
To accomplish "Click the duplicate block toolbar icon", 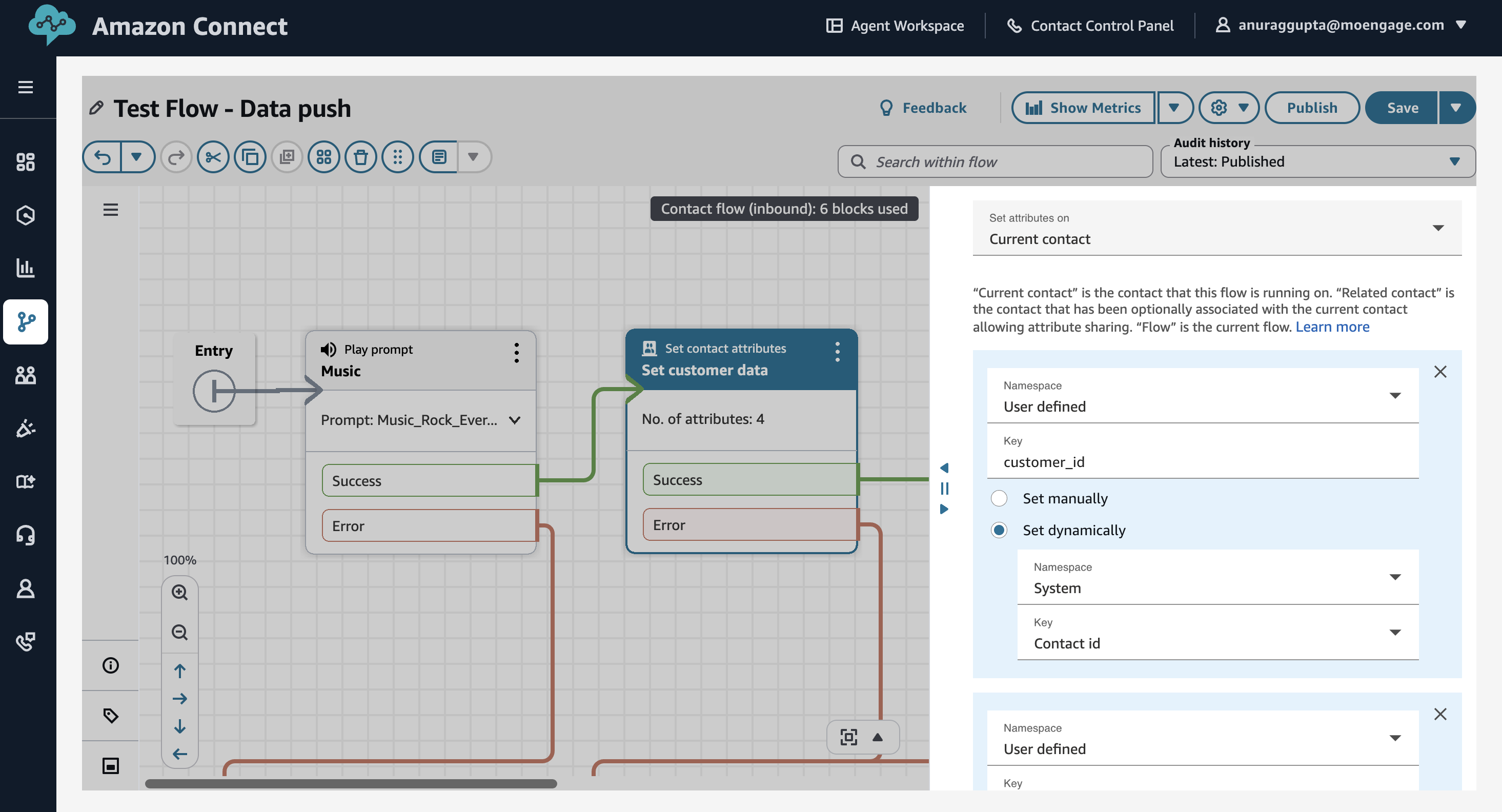I will [x=287, y=157].
